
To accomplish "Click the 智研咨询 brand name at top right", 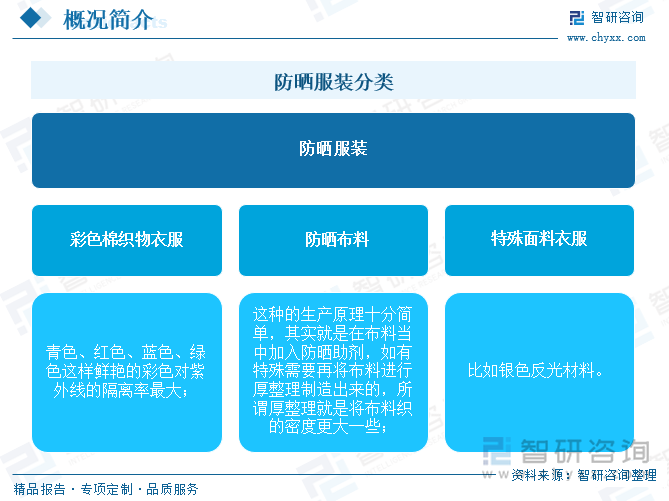I will (x=617, y=17).
